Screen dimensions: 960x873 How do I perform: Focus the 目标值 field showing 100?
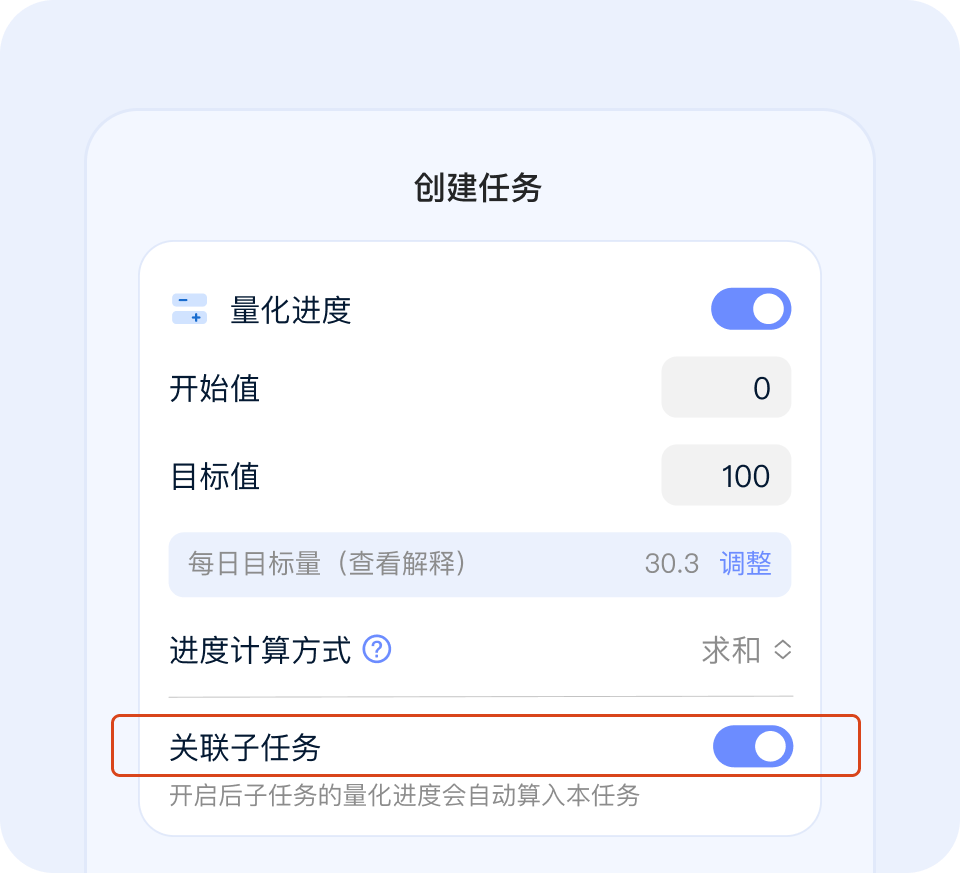coord(726,475)
